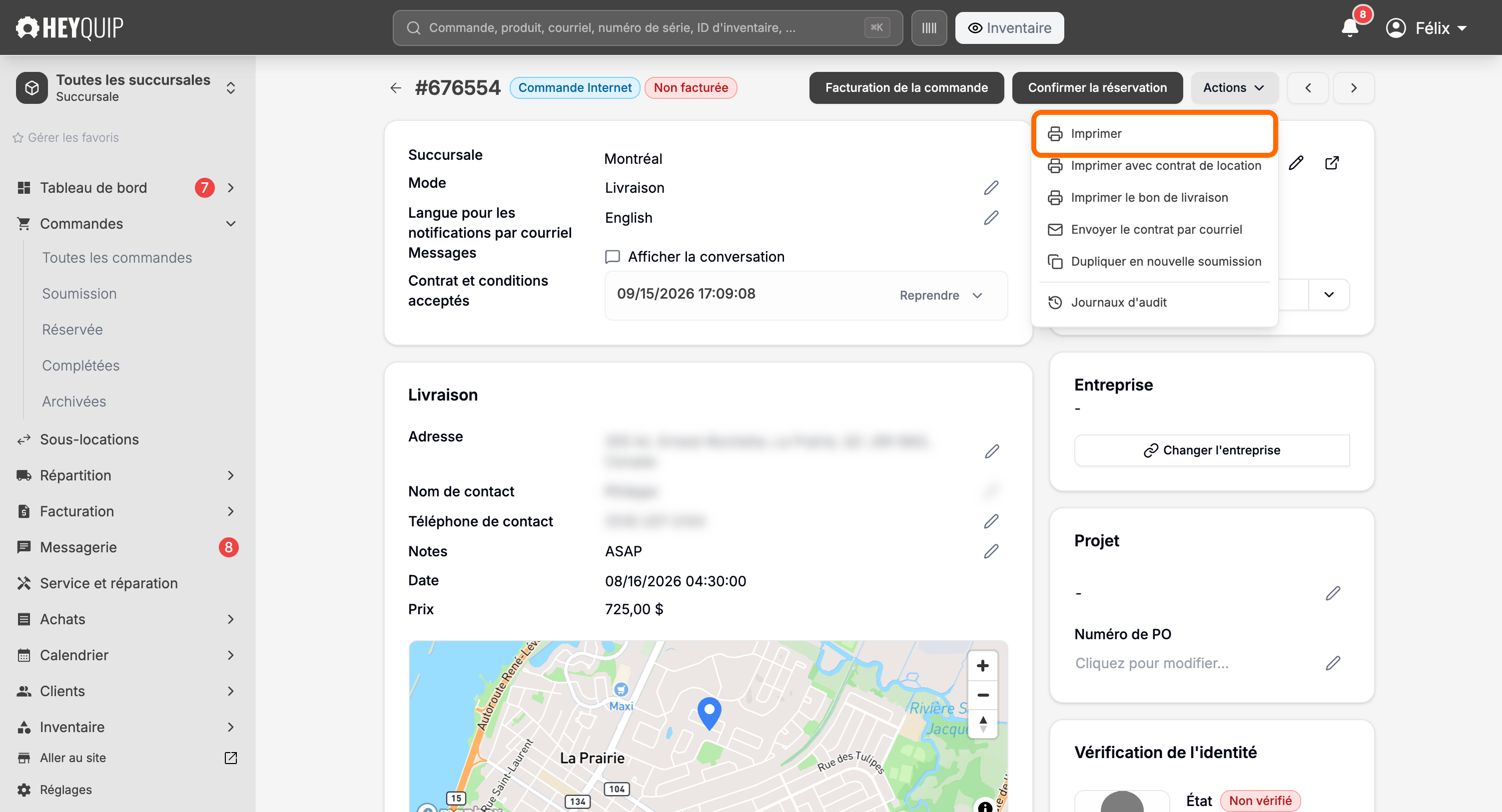Edit the delivery Notes ASAP
The height and width of the screenshot is (812, 1502).
(x=991, y=551)
